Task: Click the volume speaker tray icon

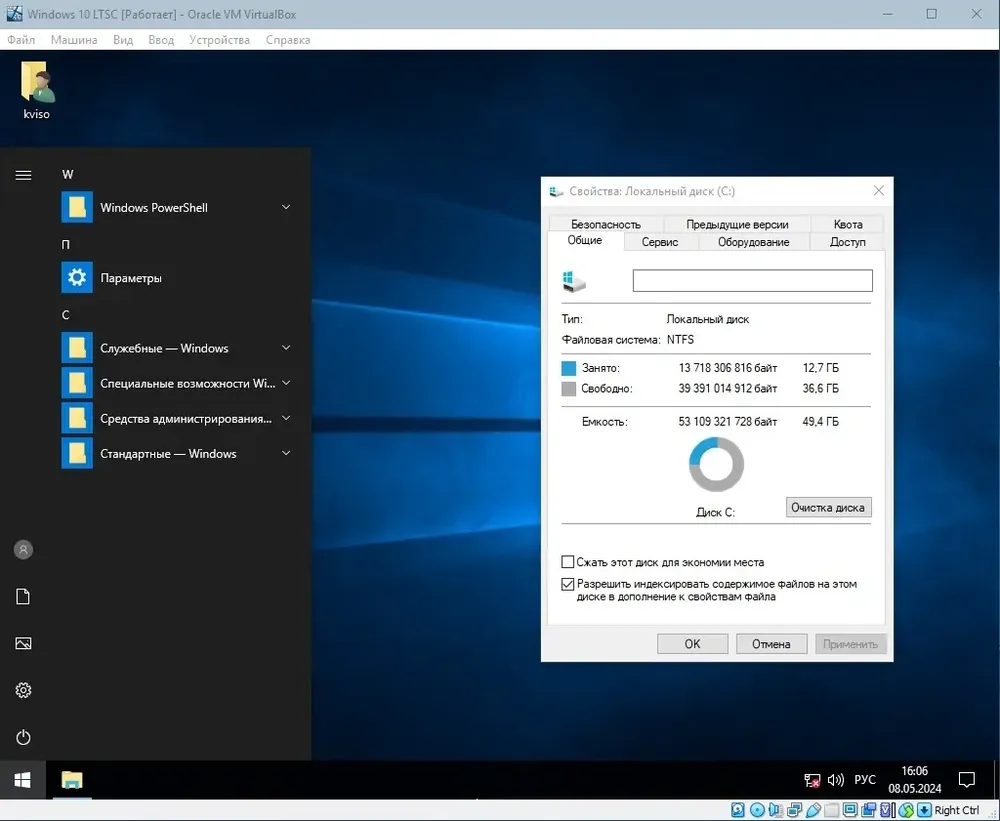Action: 835,780
